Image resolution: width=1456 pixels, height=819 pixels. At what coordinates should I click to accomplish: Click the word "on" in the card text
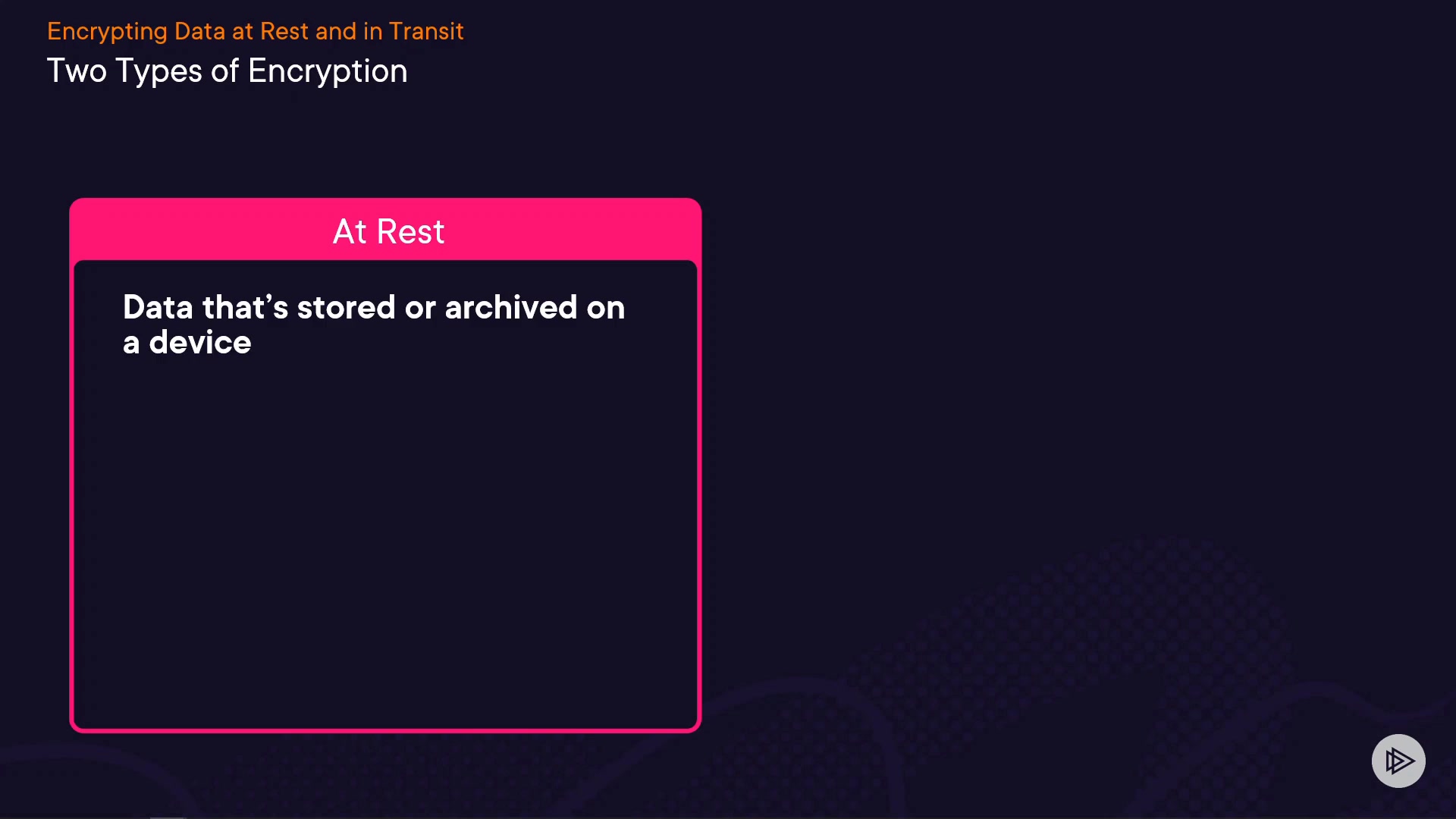(605, 308)
